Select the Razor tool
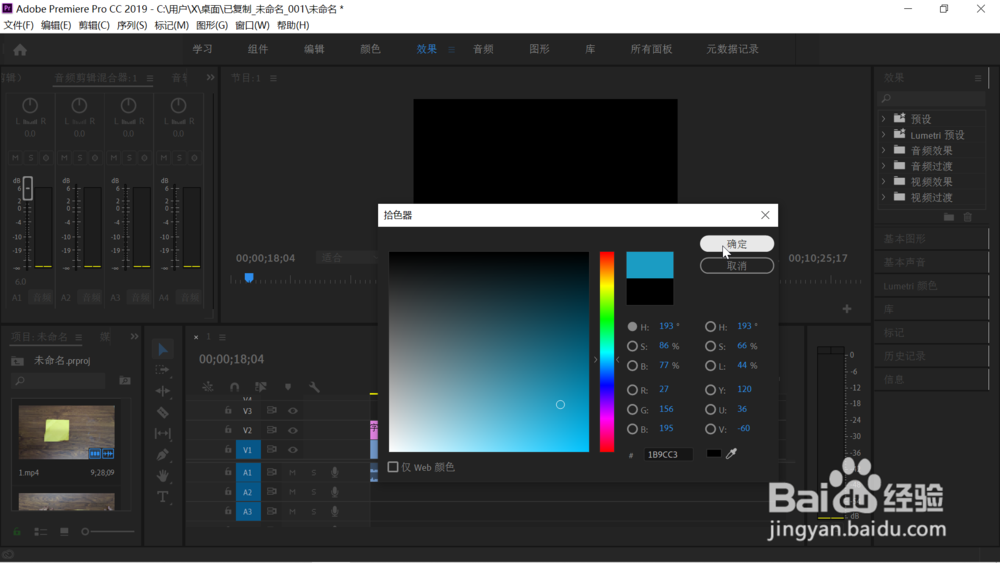Image resolution: width=1000 pixels, height=563 pixels. [163, 413]
